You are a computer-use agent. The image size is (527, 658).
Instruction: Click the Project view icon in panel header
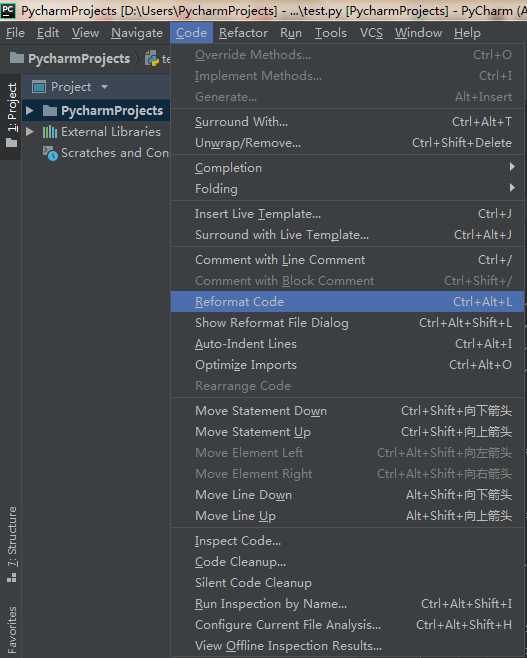point(39,87)
